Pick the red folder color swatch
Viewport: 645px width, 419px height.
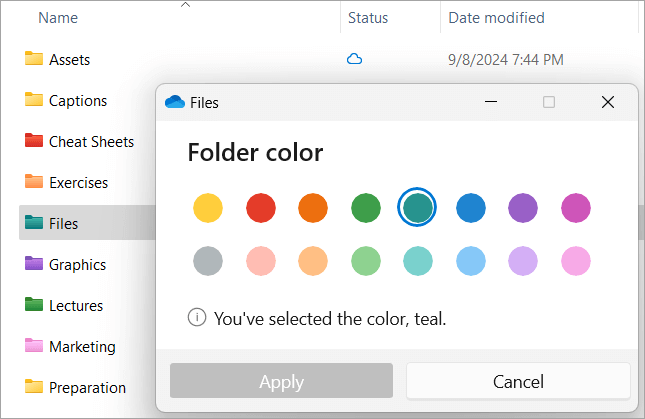point(261,208)
